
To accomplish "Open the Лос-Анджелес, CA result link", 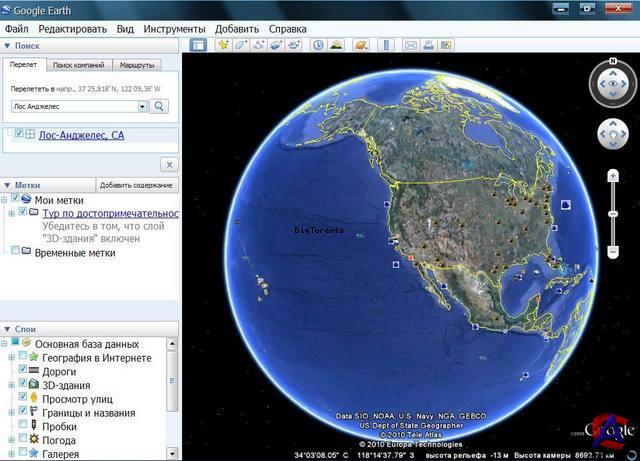I will [81, 135].
